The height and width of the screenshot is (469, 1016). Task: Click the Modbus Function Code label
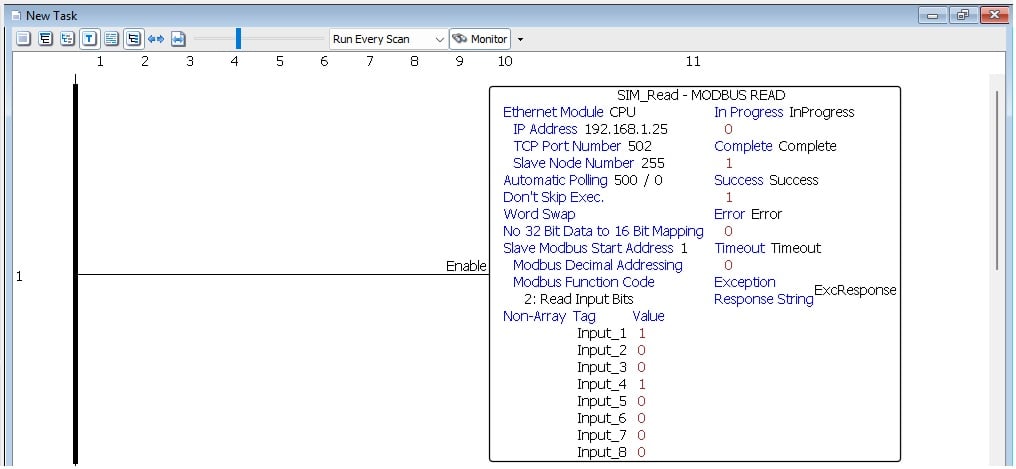pyautogui.click(x=583, y=282)
